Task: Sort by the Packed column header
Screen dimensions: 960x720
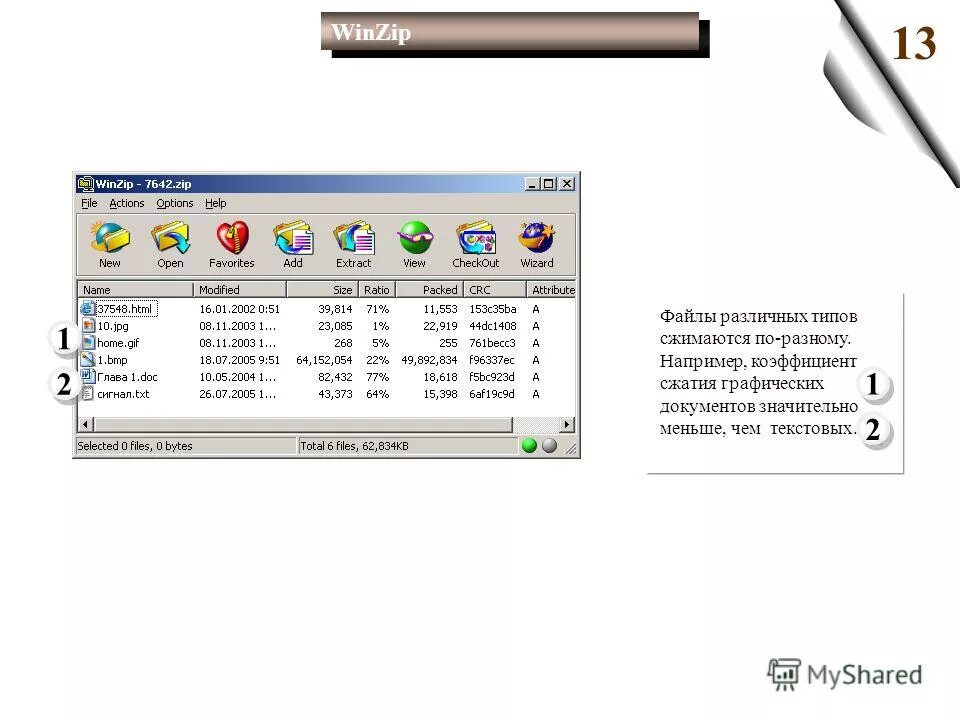Action: (x=429, y=290)
